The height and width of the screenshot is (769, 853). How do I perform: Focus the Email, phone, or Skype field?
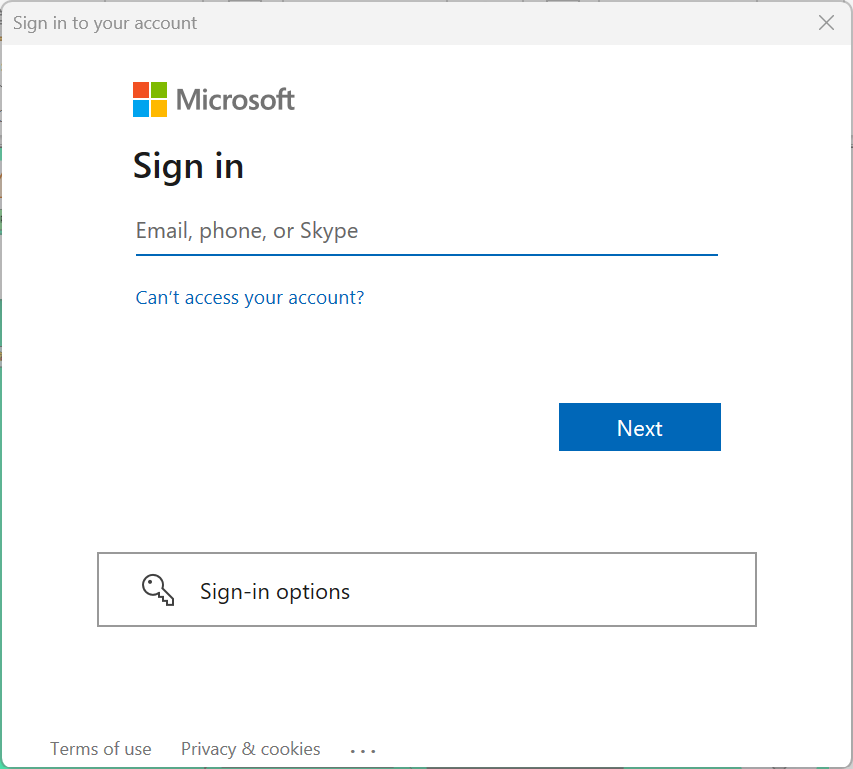pos(426,231)
